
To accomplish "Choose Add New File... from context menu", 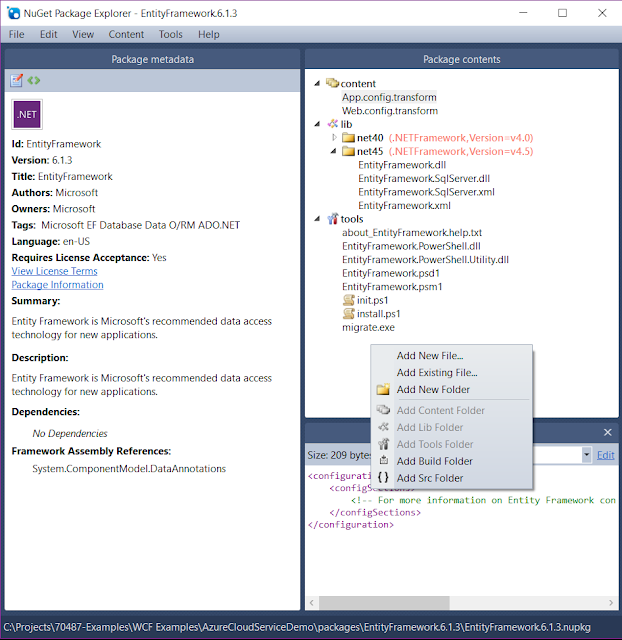I will [451, 356].
